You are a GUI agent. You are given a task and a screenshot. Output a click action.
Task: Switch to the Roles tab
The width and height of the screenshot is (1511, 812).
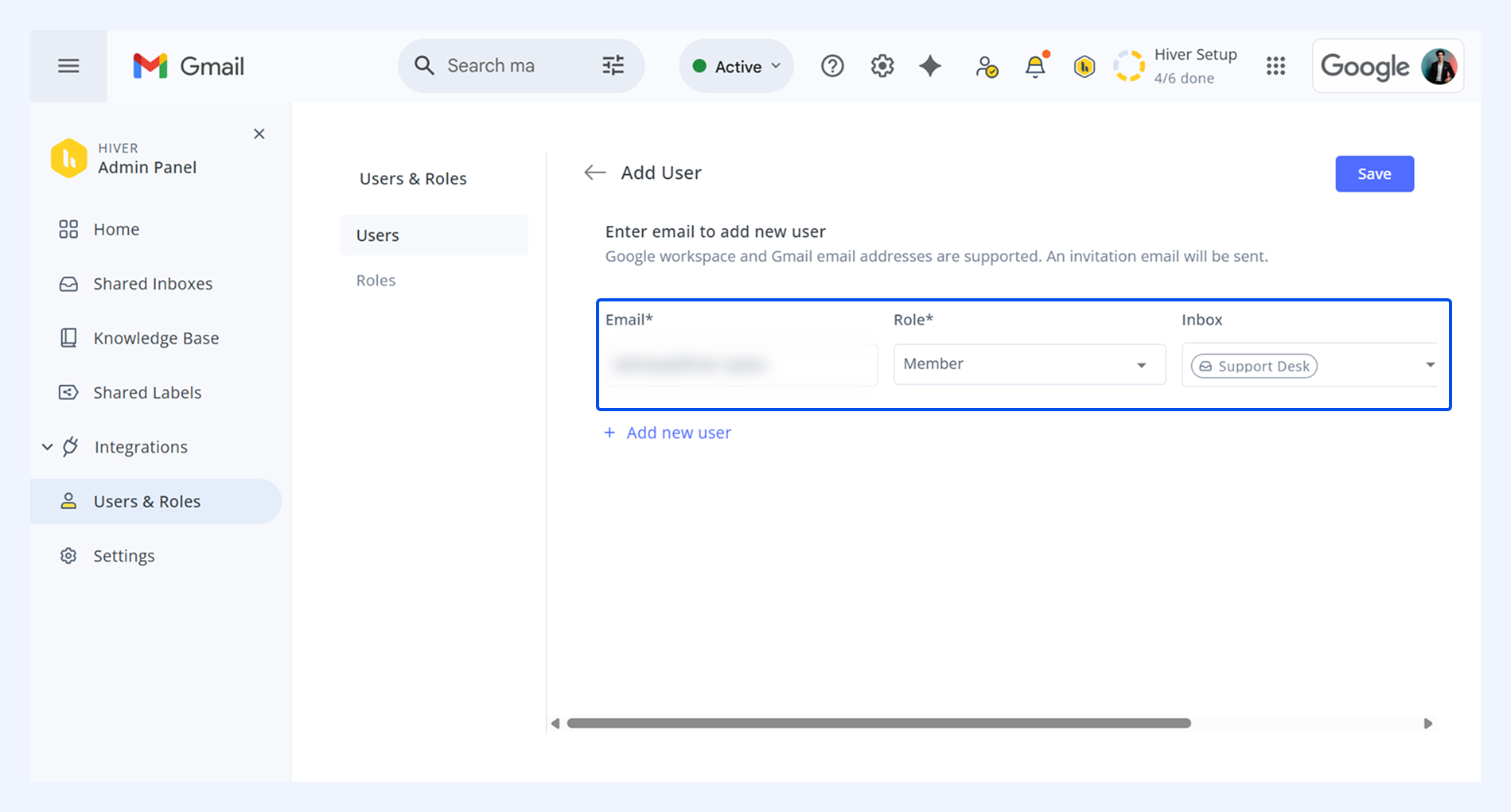(376, 280)
